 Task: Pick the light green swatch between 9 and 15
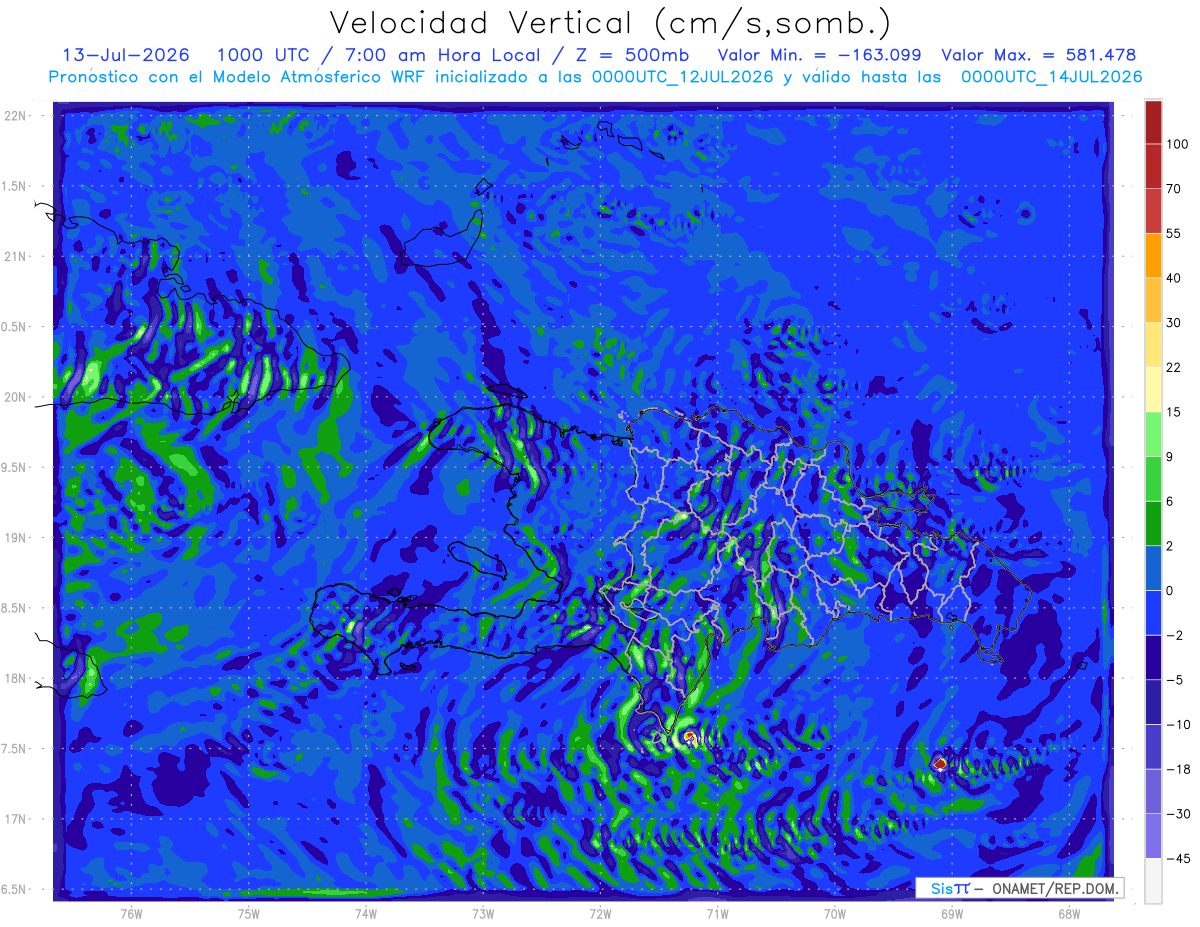tap(1153, 434)
